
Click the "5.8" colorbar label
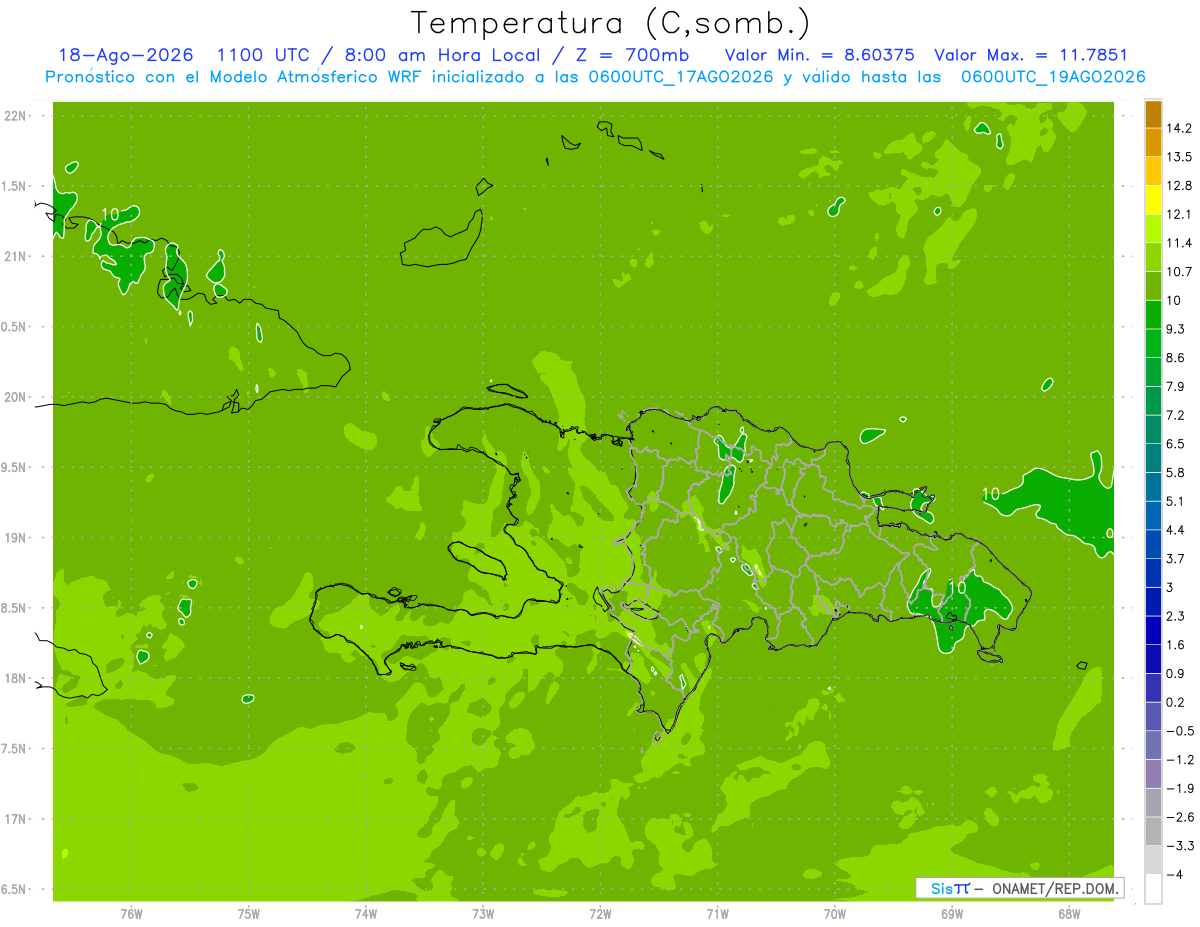(1176, 473)
